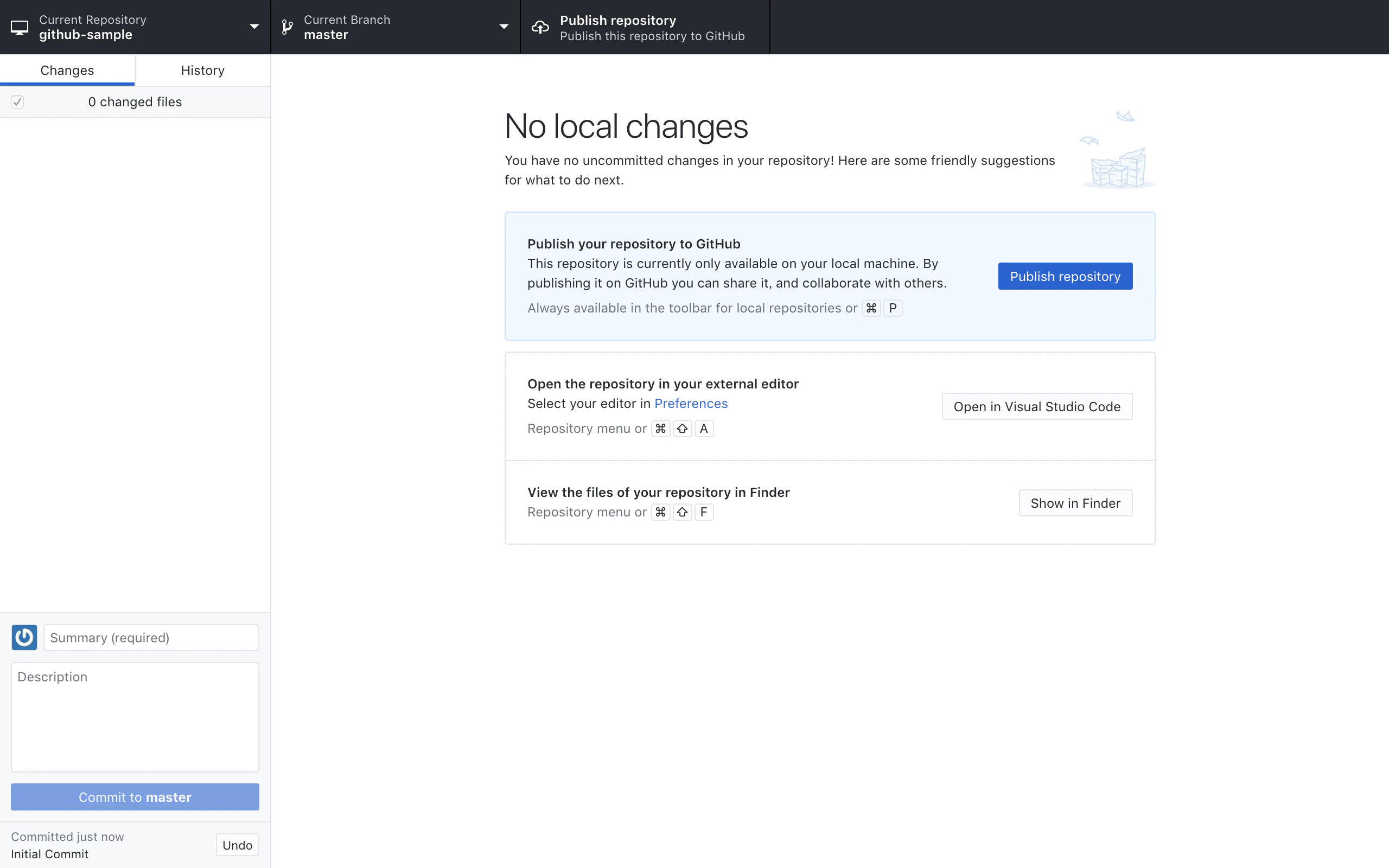Click the A shortcut key badge
The width and height of the screenshot is (1389, 868).
coord(704,429)
